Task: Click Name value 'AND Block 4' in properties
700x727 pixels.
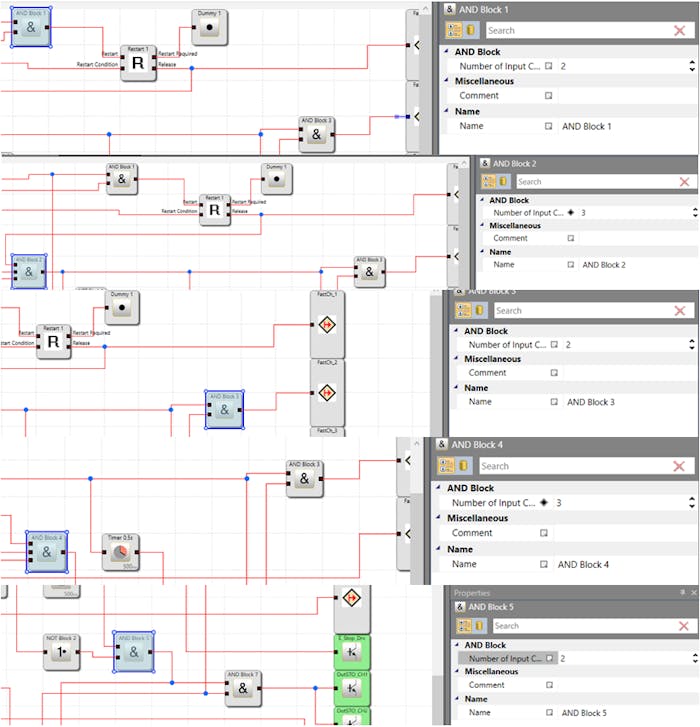Action: [583, 565]
